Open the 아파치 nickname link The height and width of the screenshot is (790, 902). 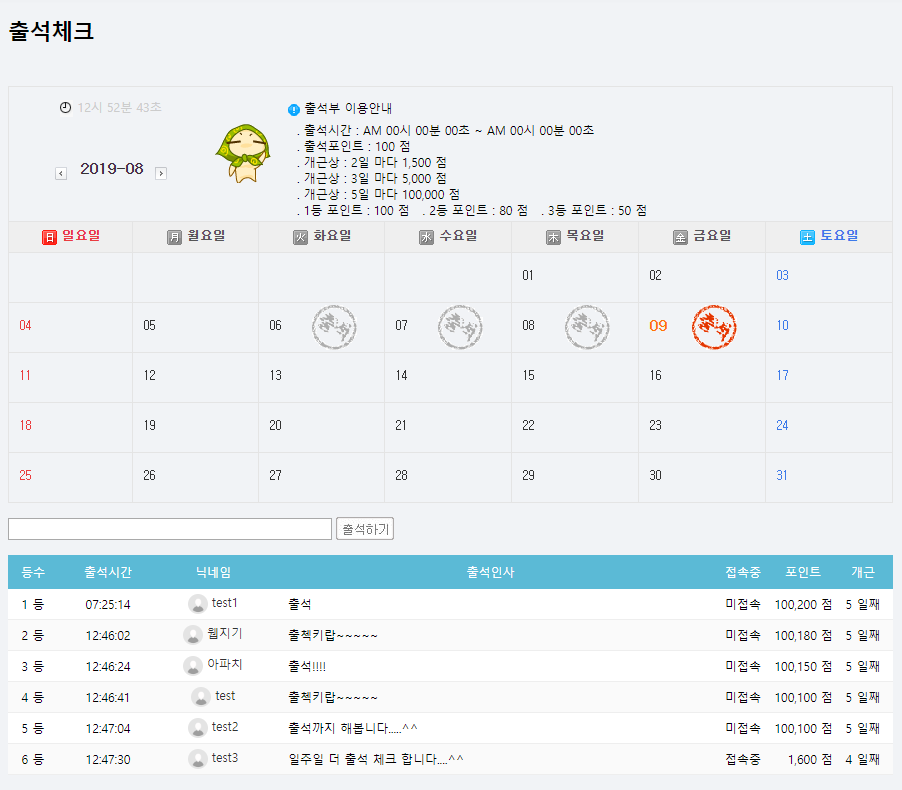coord(225,665)
